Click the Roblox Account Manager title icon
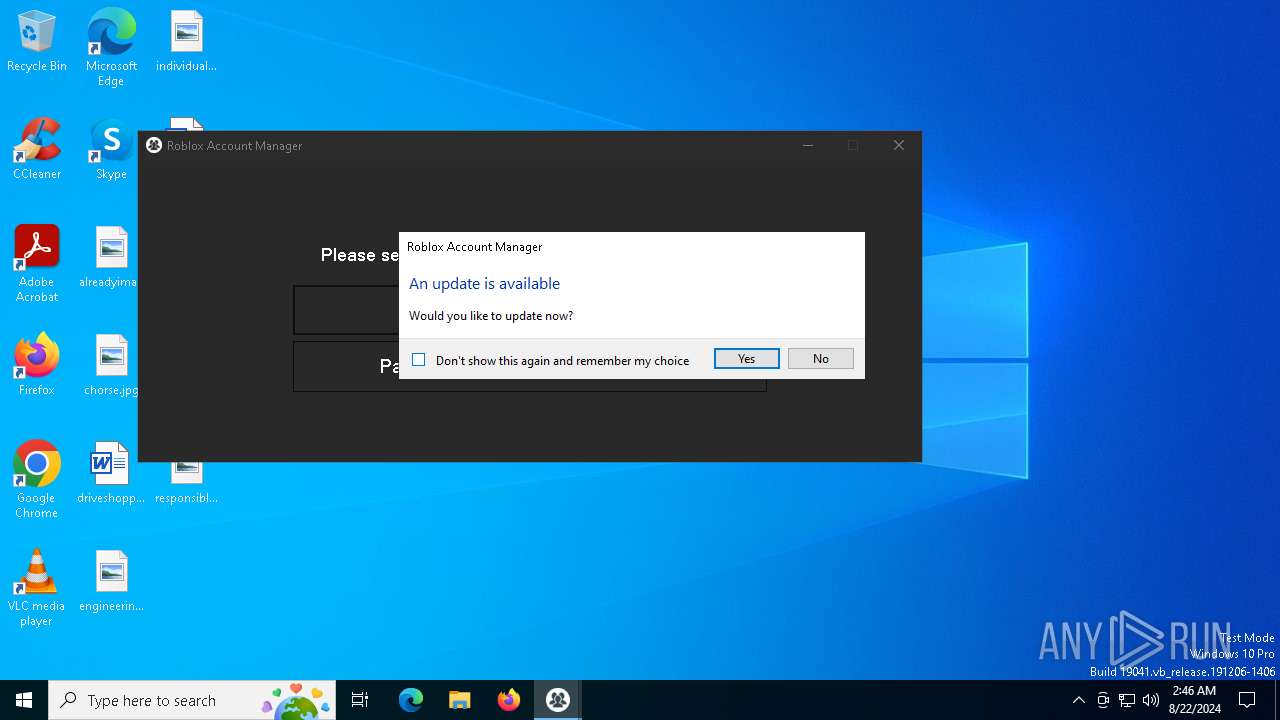 [x=154, y=145]
